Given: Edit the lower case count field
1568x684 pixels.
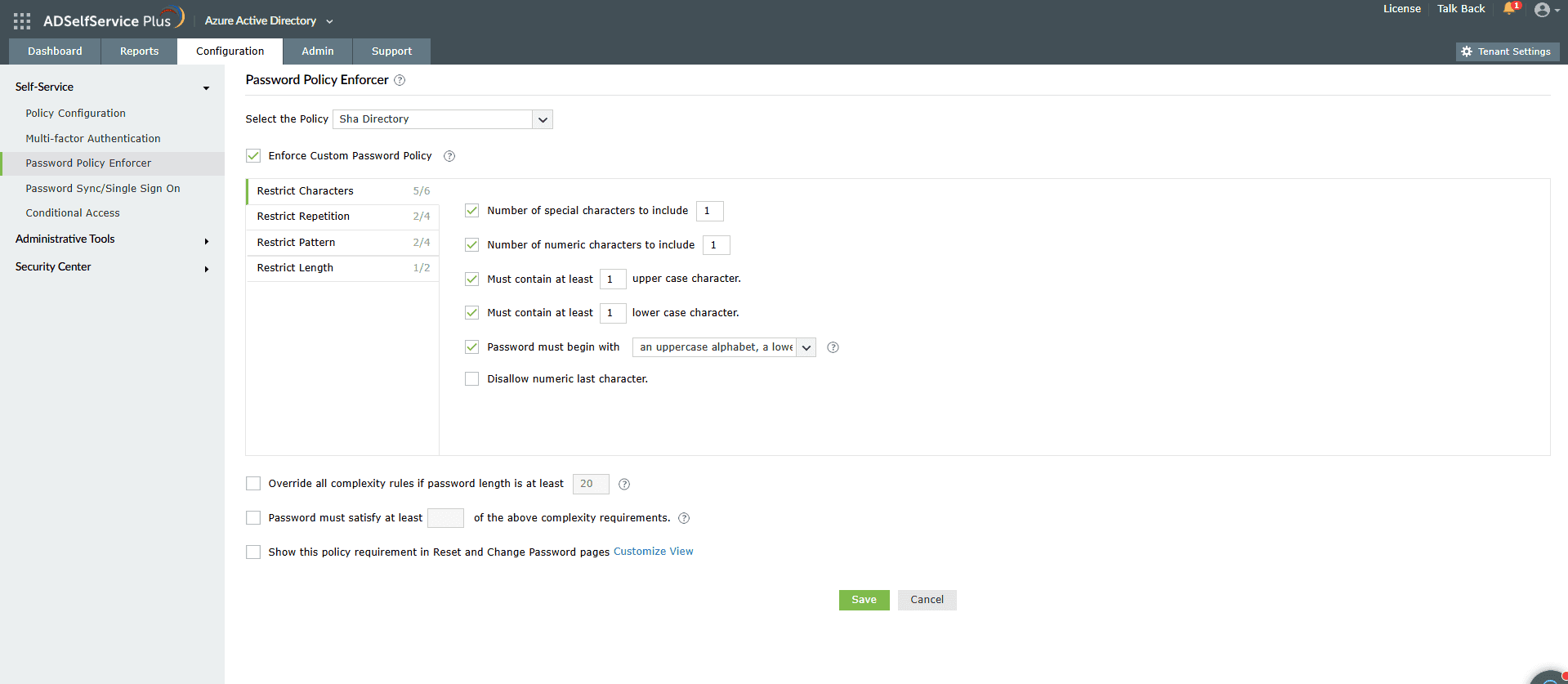Looking at the screenshot, I should [613, 313].
